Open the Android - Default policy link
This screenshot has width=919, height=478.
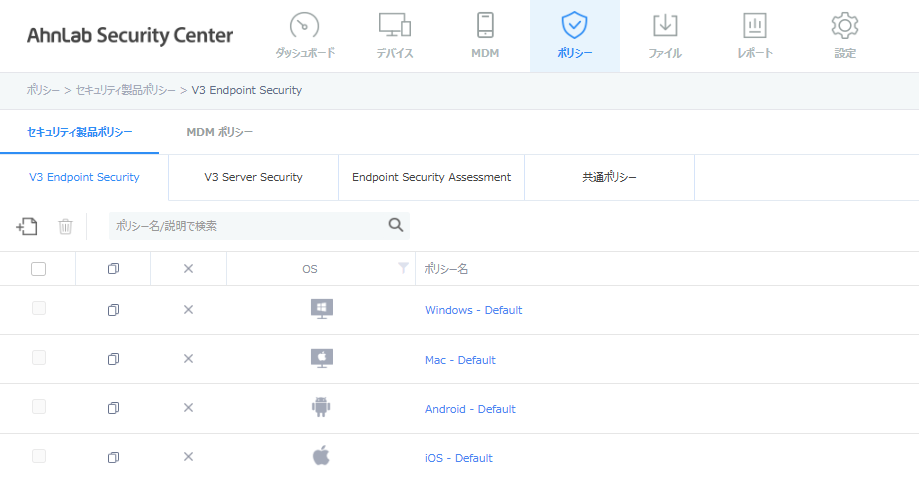[470, 409]
